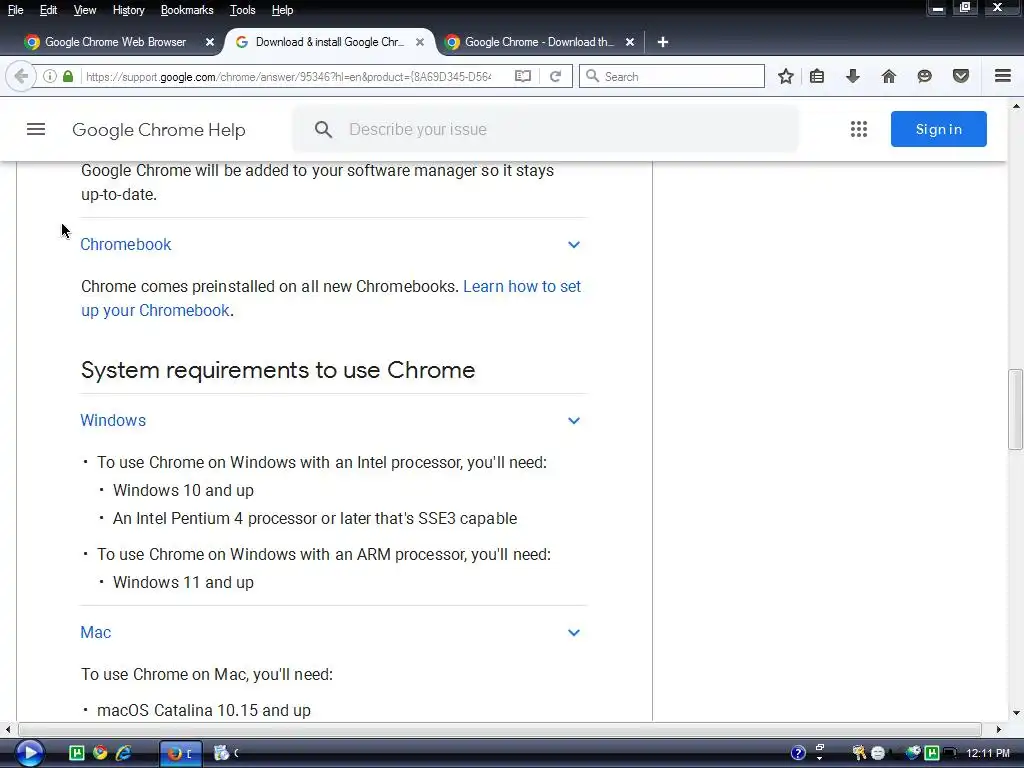Click the 'Windows 11 and up' bullet text
This screenshot has width=1024, height=768.
(x=184, y=583)
